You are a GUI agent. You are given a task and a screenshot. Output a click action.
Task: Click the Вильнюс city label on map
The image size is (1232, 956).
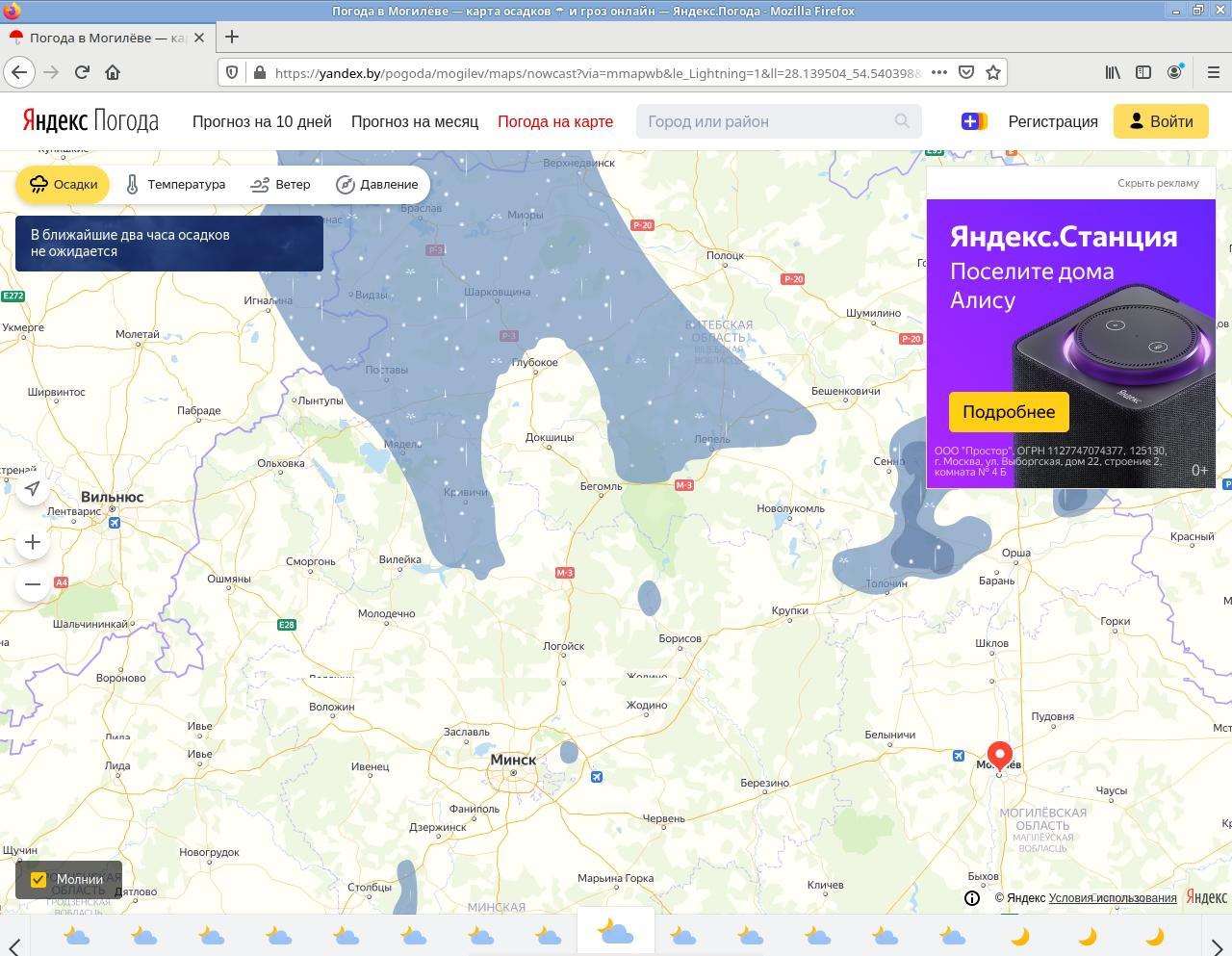(x=112, y=498)
